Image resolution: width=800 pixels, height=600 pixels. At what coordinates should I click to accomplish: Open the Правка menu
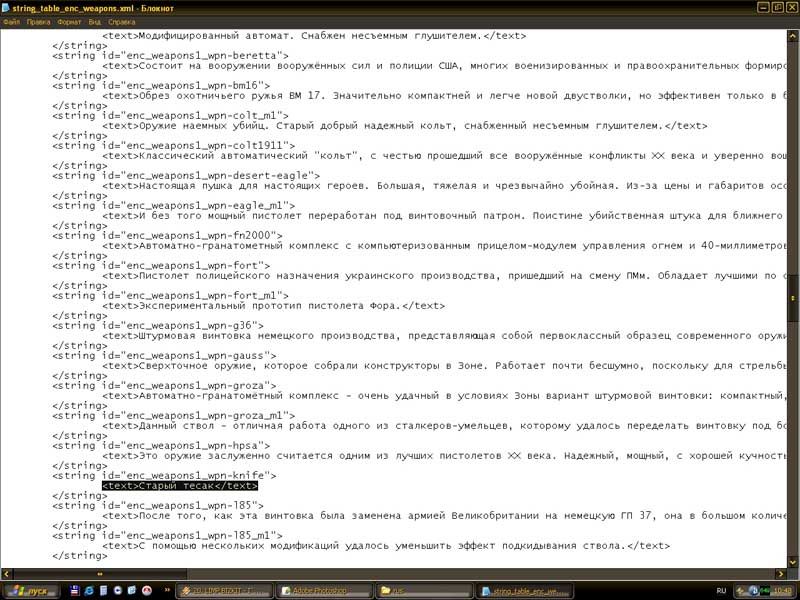click(x=38, y=22)
